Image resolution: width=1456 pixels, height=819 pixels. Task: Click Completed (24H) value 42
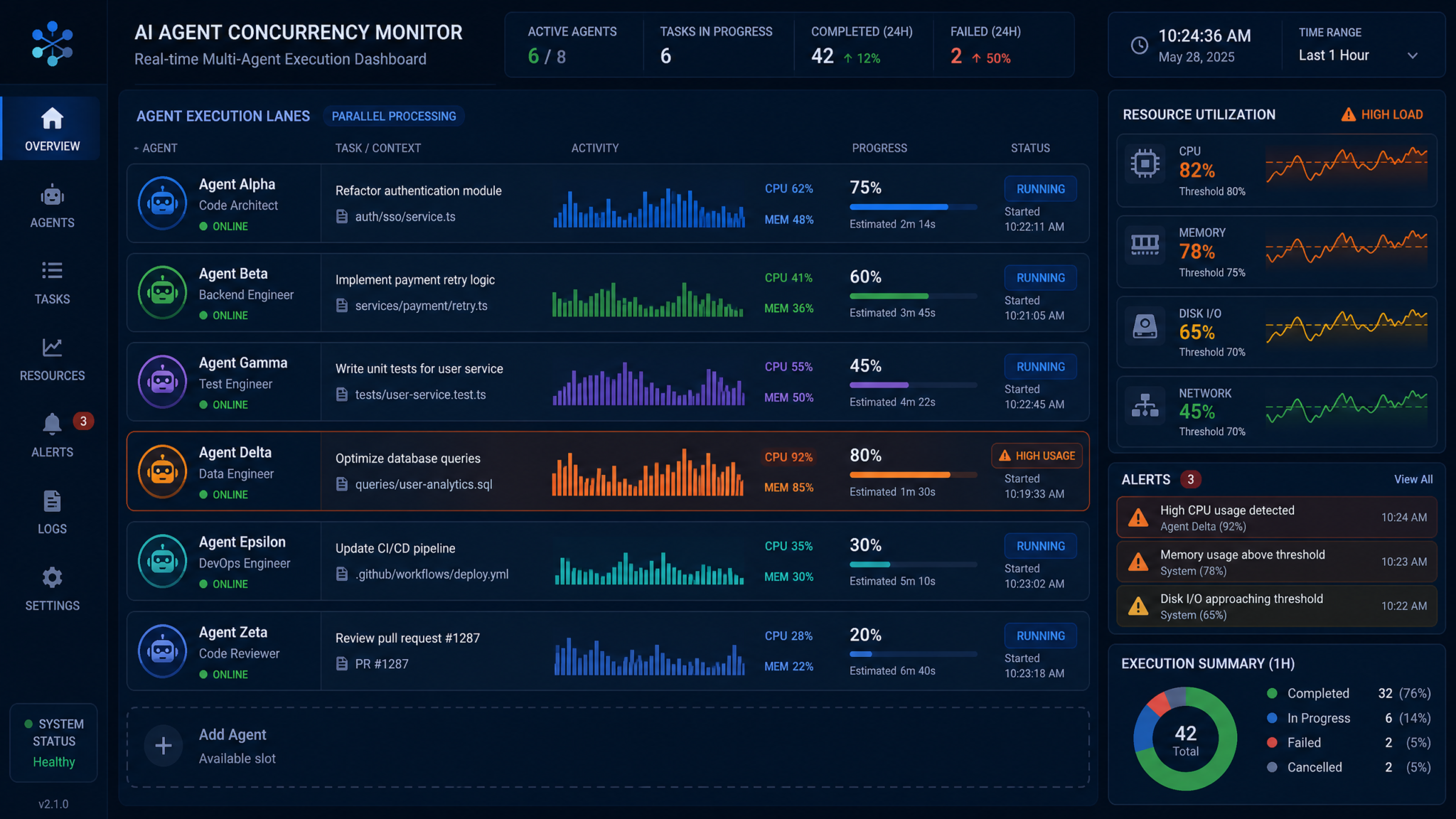tap(823, 56)
